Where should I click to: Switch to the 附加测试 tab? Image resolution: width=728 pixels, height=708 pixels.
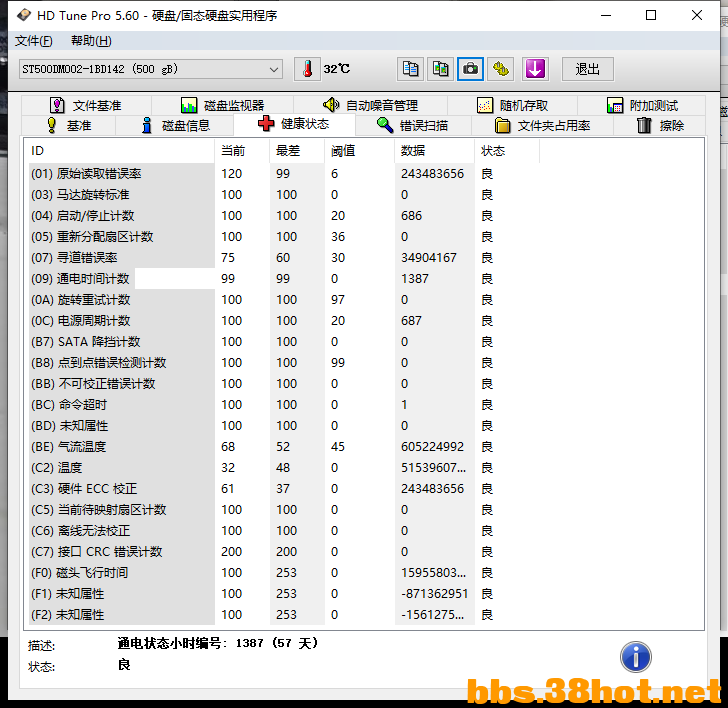click(642, 105)
